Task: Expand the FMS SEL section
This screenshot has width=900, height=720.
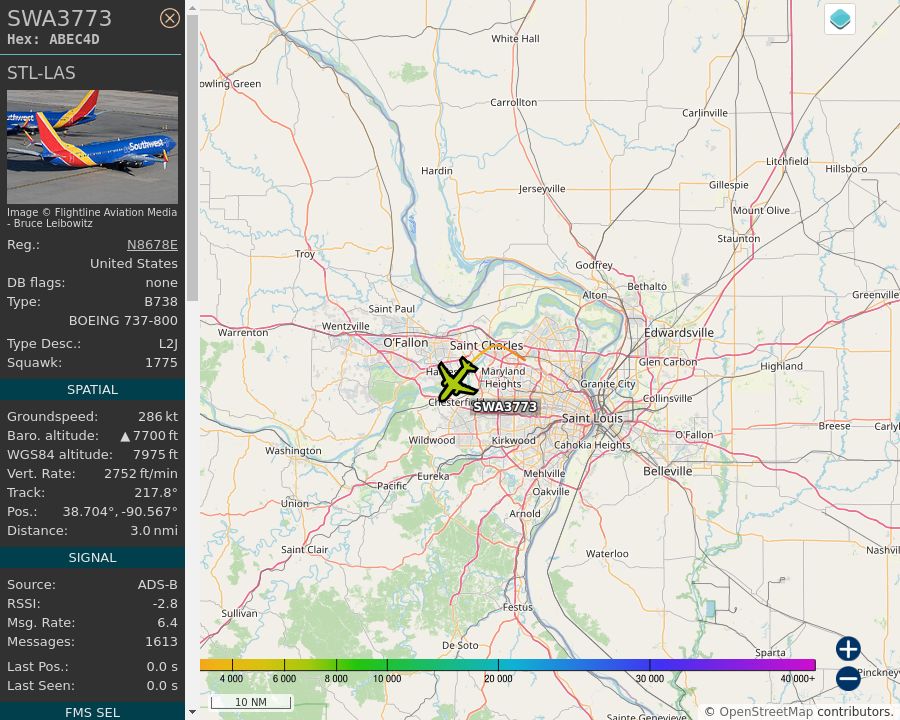Action: pyautogui.click(x=92, y=712)
